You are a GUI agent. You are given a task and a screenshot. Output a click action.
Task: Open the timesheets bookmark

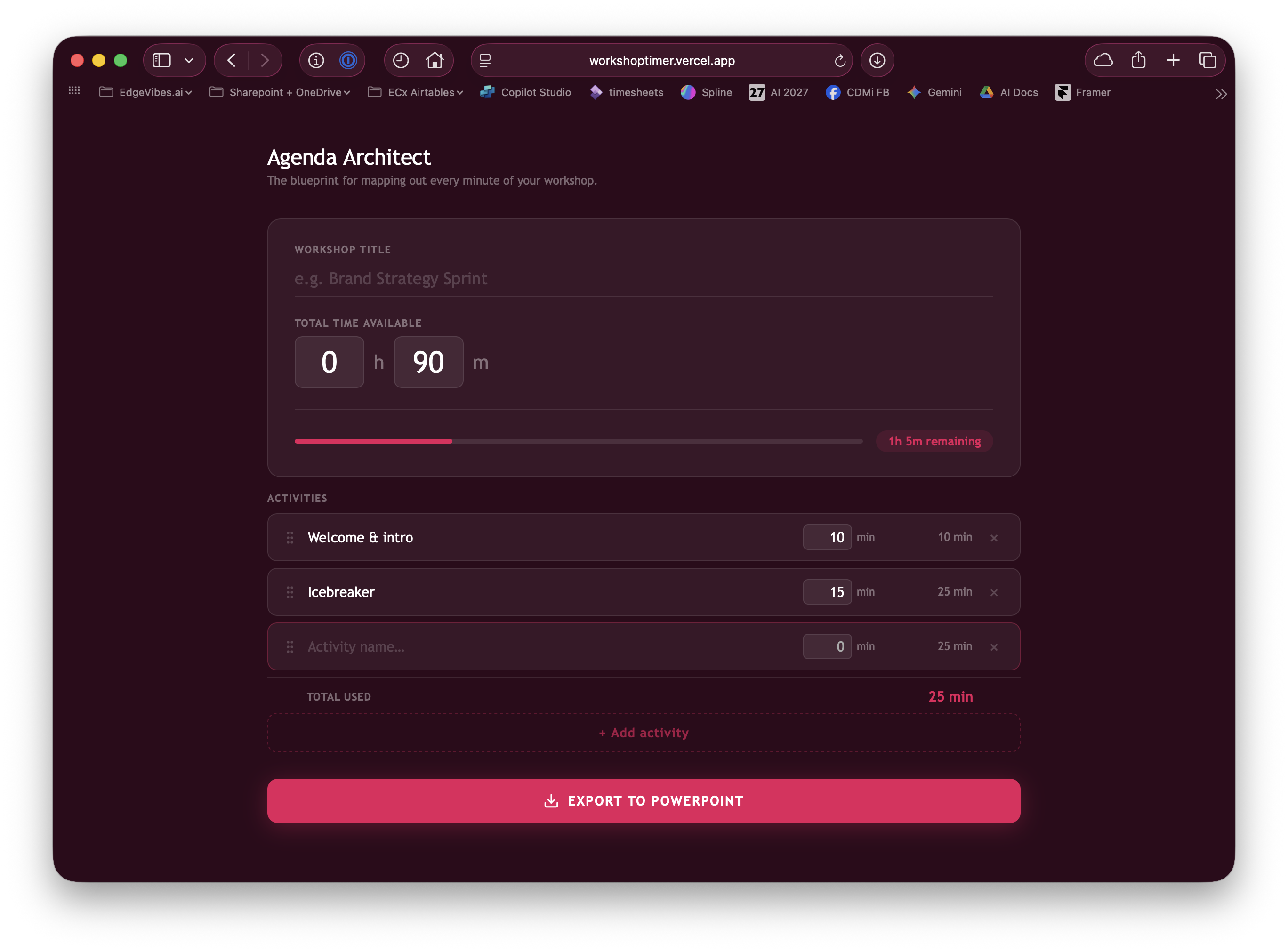click(x=626, y=92)
